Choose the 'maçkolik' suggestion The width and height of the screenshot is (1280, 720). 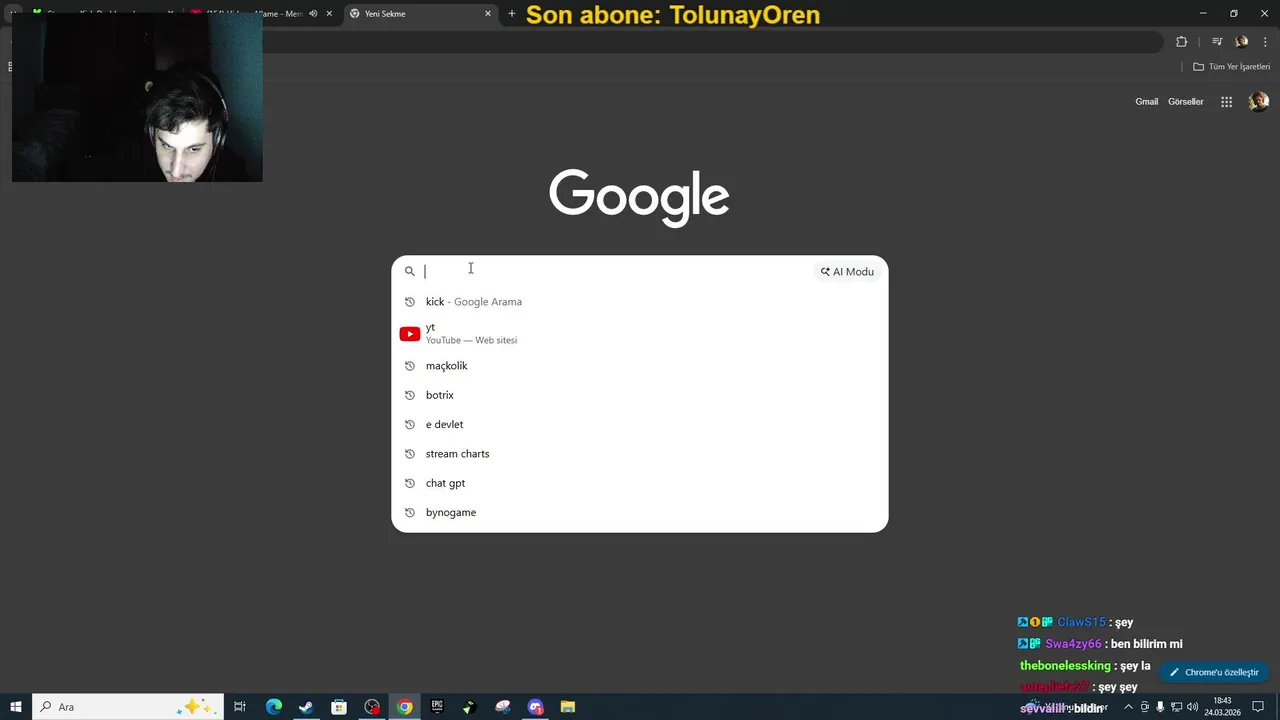pos(639,365)
